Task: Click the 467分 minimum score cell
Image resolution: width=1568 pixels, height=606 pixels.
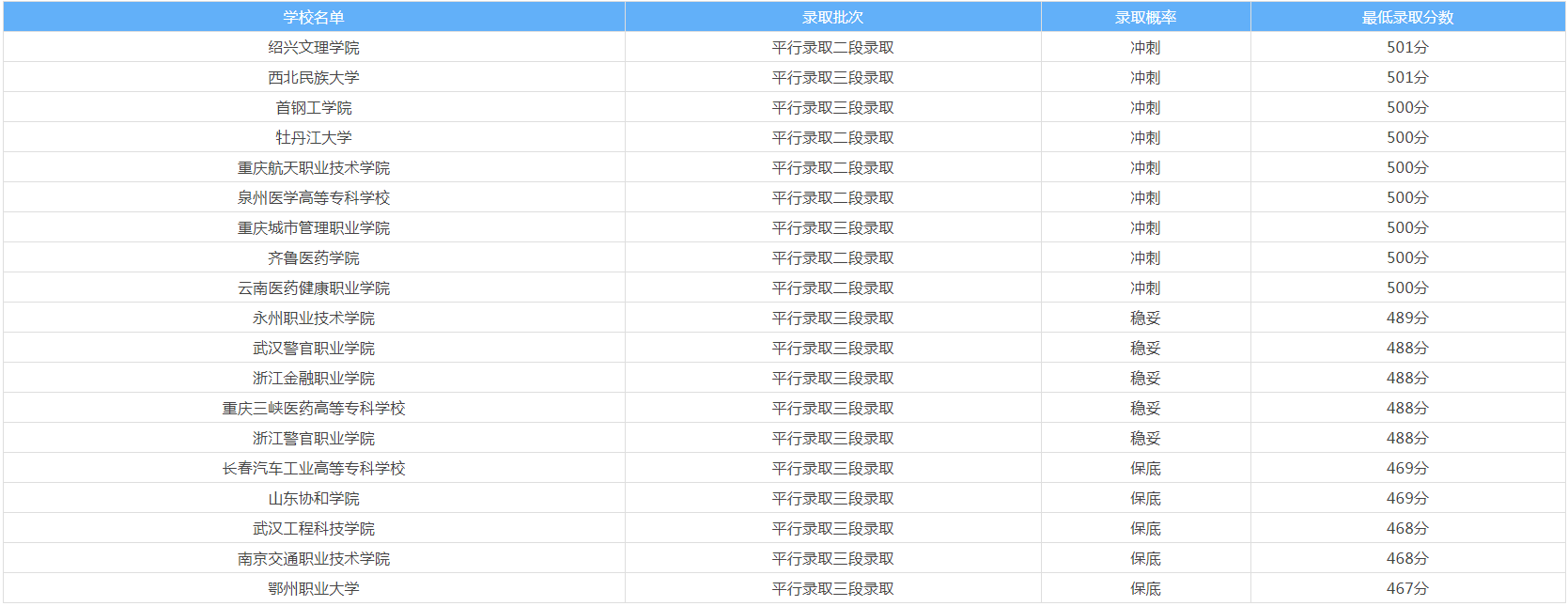Action: coord(1407,588)
